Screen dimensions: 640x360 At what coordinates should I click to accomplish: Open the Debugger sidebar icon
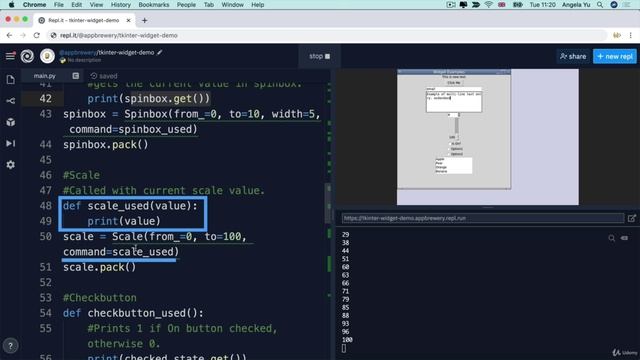(11, 143)
